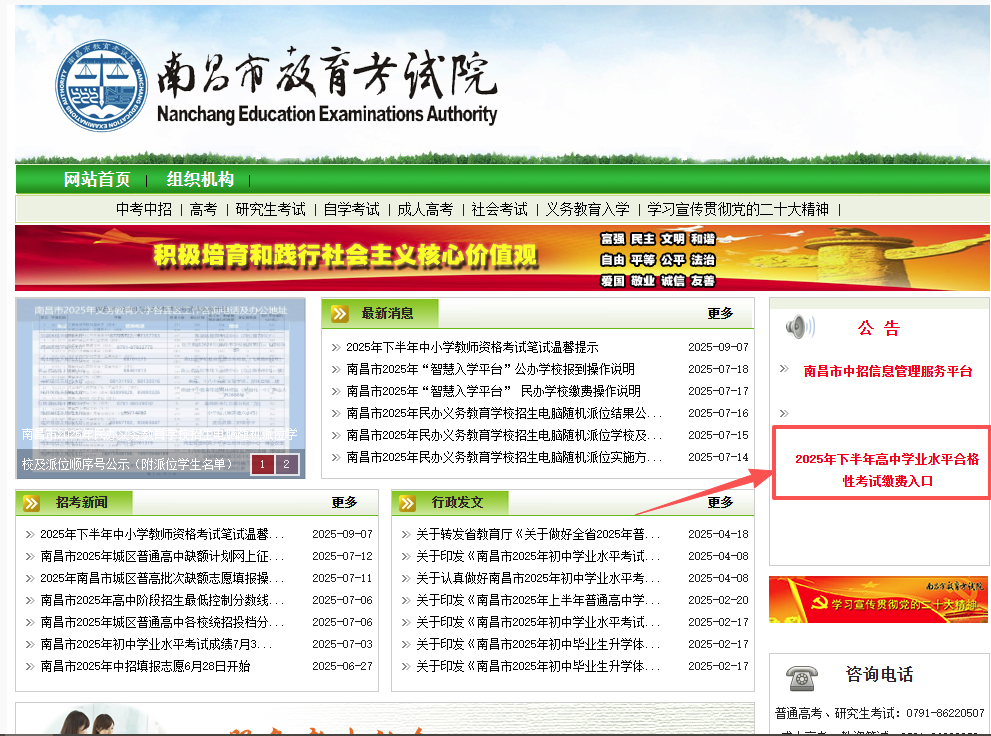Viewport: 991px width, 736px height.
Task: Click the telephone icon beside 咨询电话
Action: [x=800, y=677]
